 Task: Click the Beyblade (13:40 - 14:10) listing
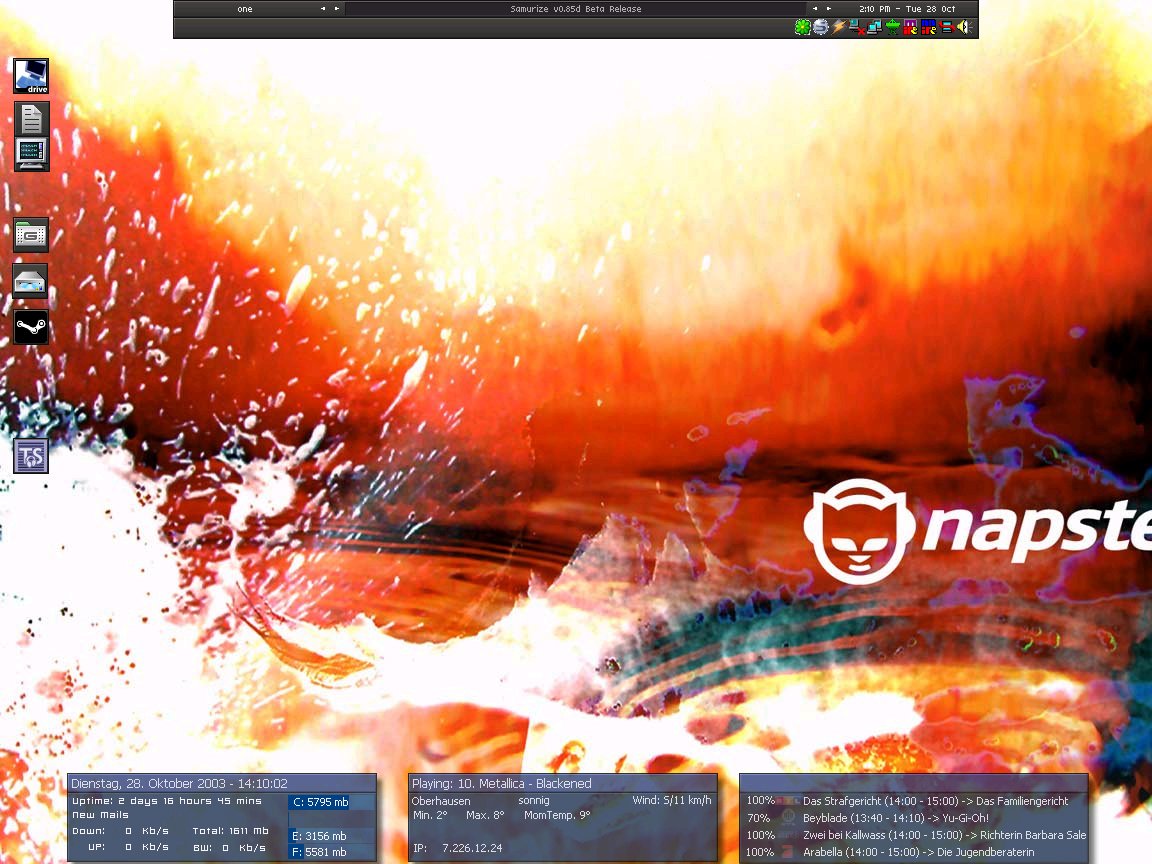[896, 818]
